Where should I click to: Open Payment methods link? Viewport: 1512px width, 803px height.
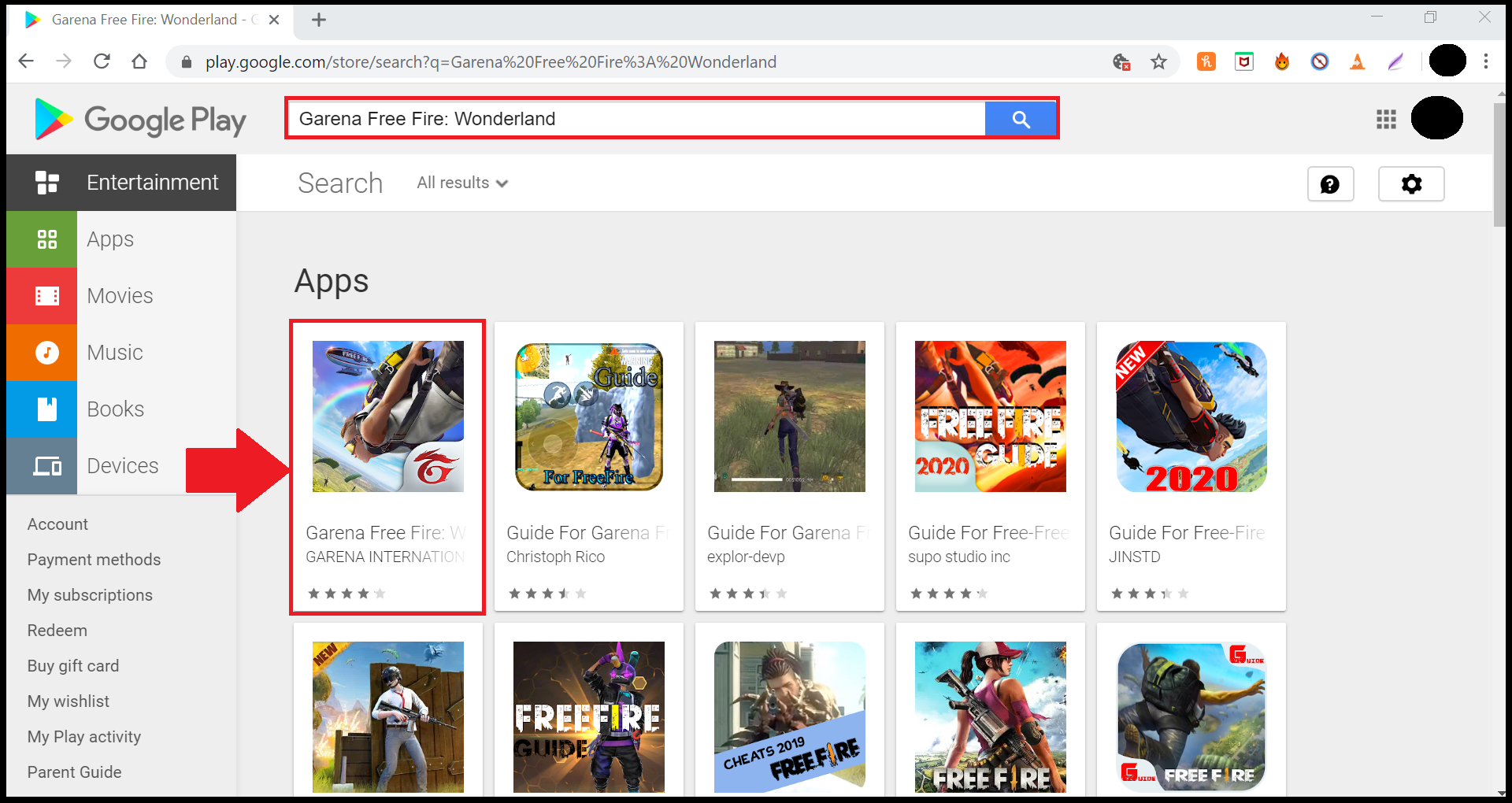point(94,560)
